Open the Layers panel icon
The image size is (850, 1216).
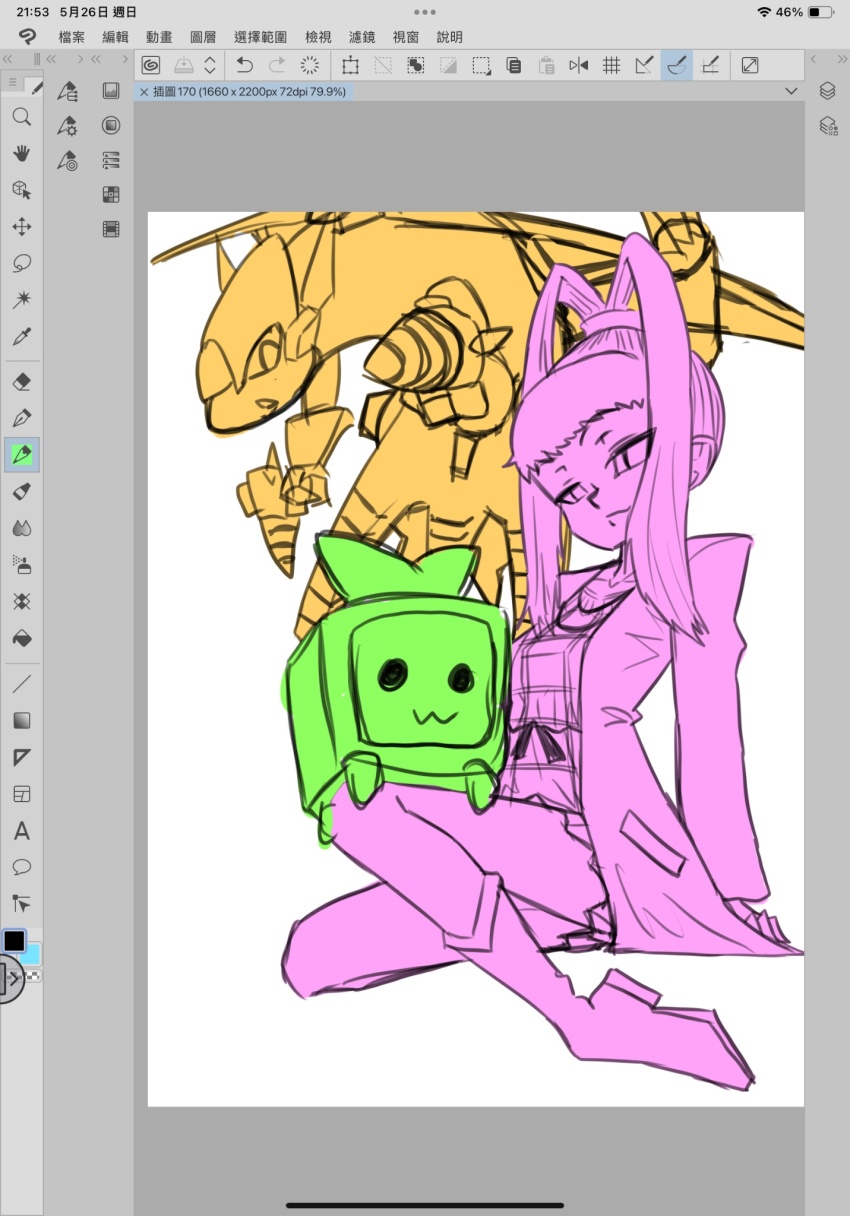point(827,91)
